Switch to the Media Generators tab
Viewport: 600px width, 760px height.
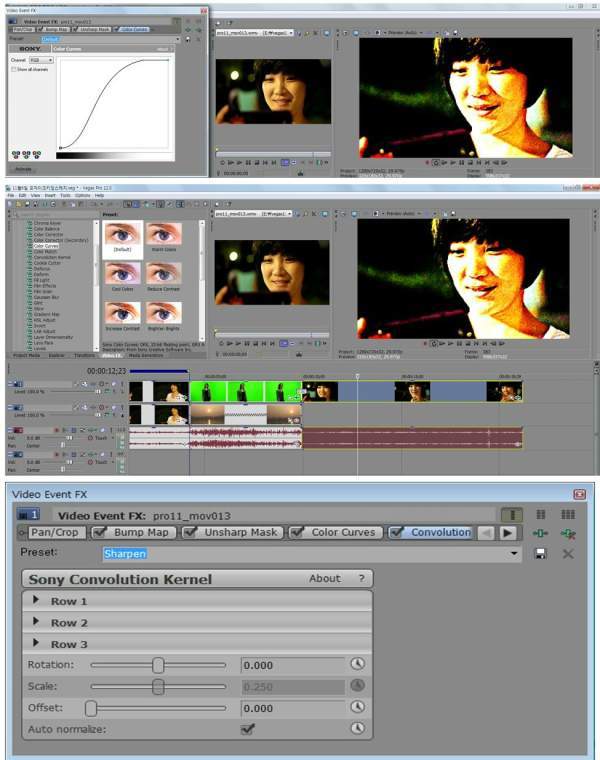coord(146,355)
